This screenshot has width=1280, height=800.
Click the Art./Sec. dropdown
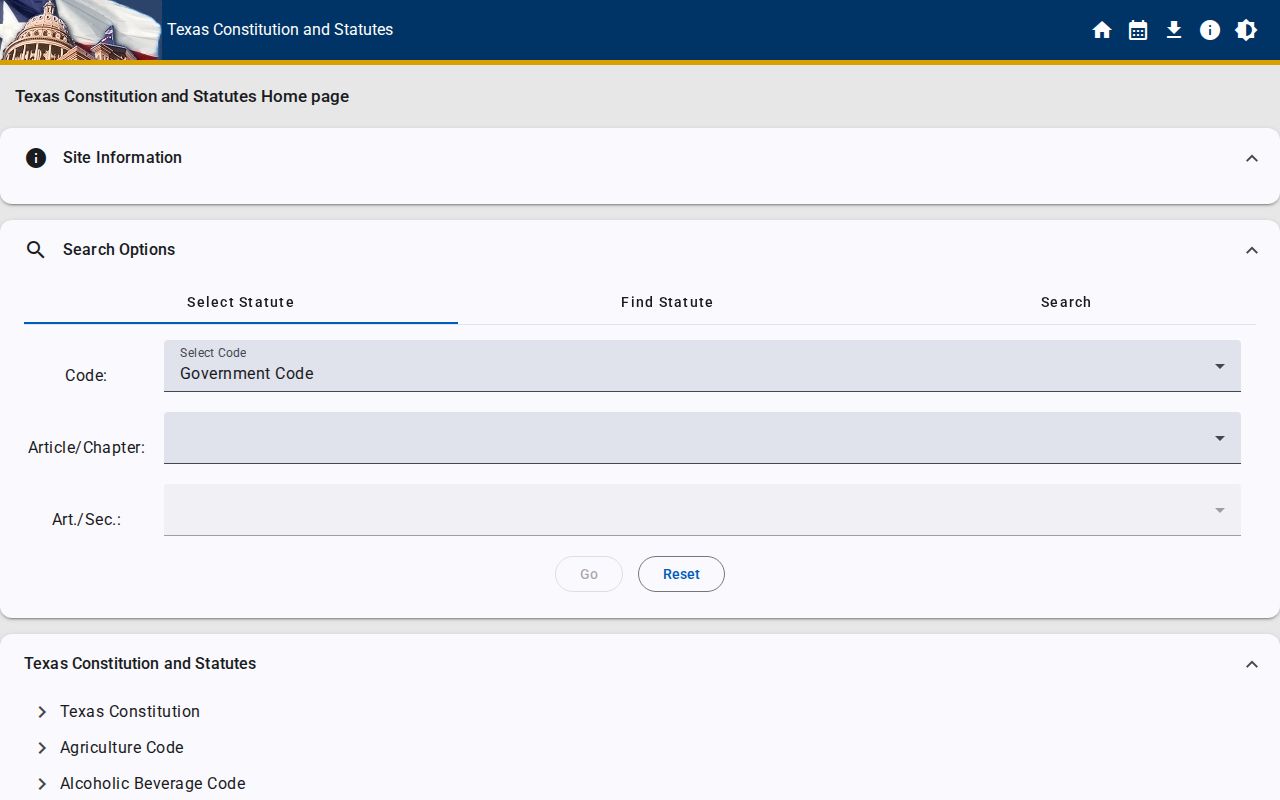coord(702,510)
